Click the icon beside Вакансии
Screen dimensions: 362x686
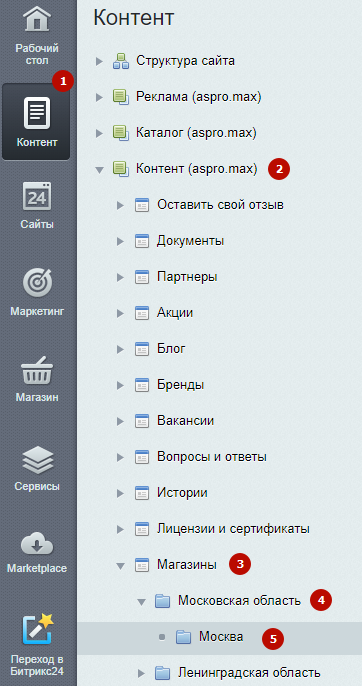coord(142,421)
